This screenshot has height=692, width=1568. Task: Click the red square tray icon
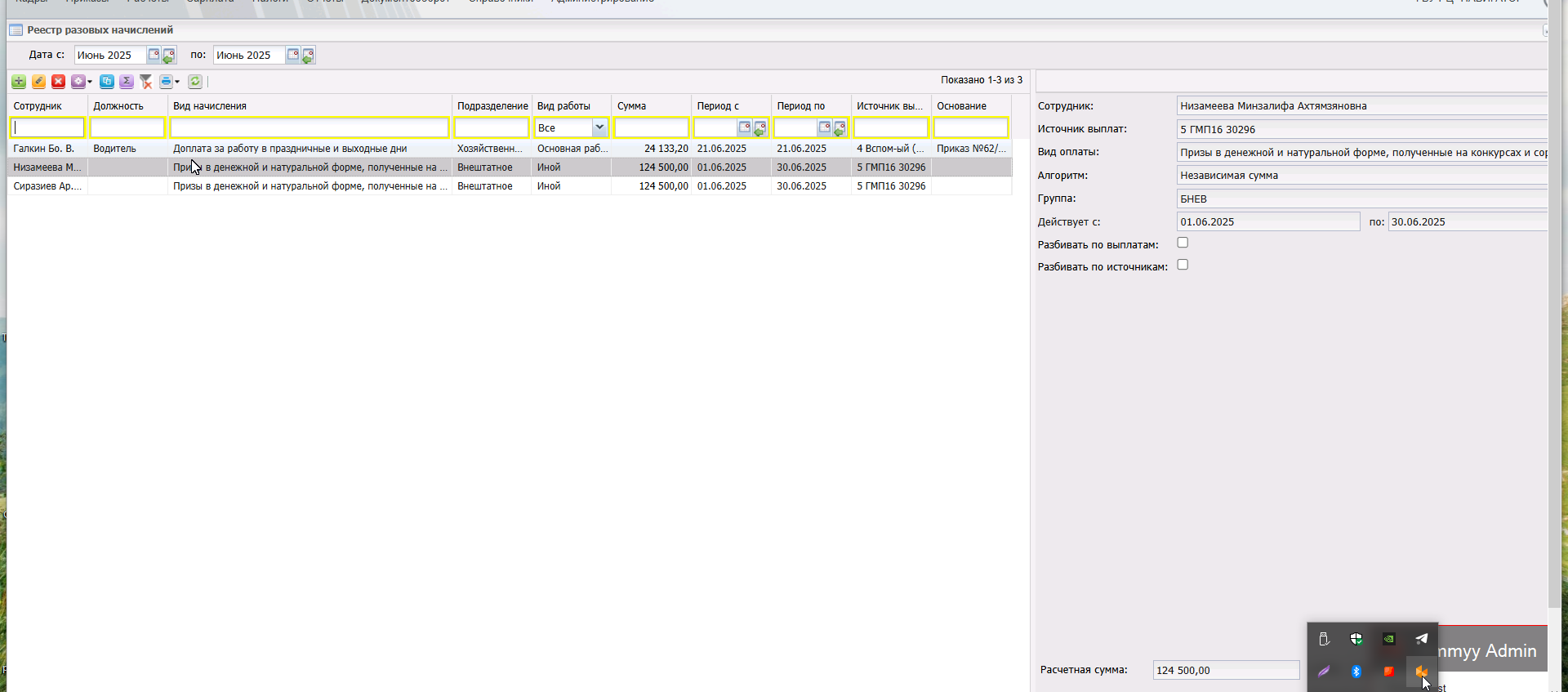click(1389, 672)
